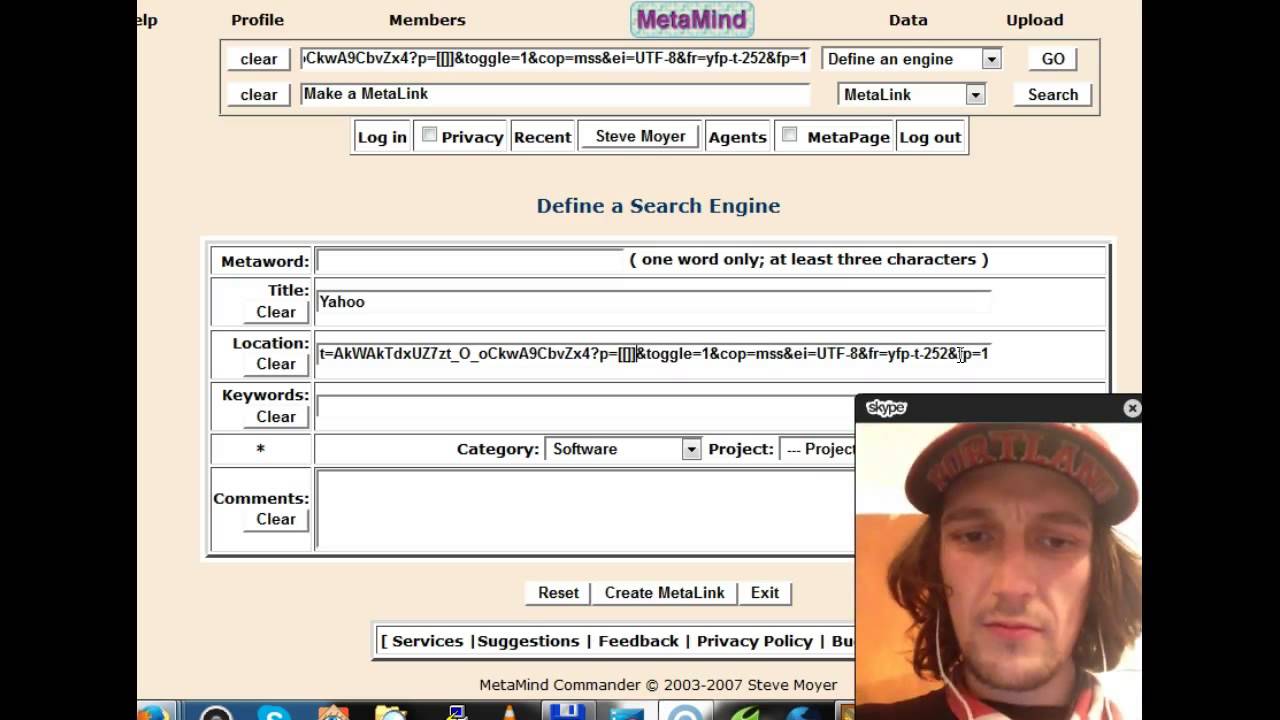
Task: Click the Comments text area
Action: coord(586,509)
